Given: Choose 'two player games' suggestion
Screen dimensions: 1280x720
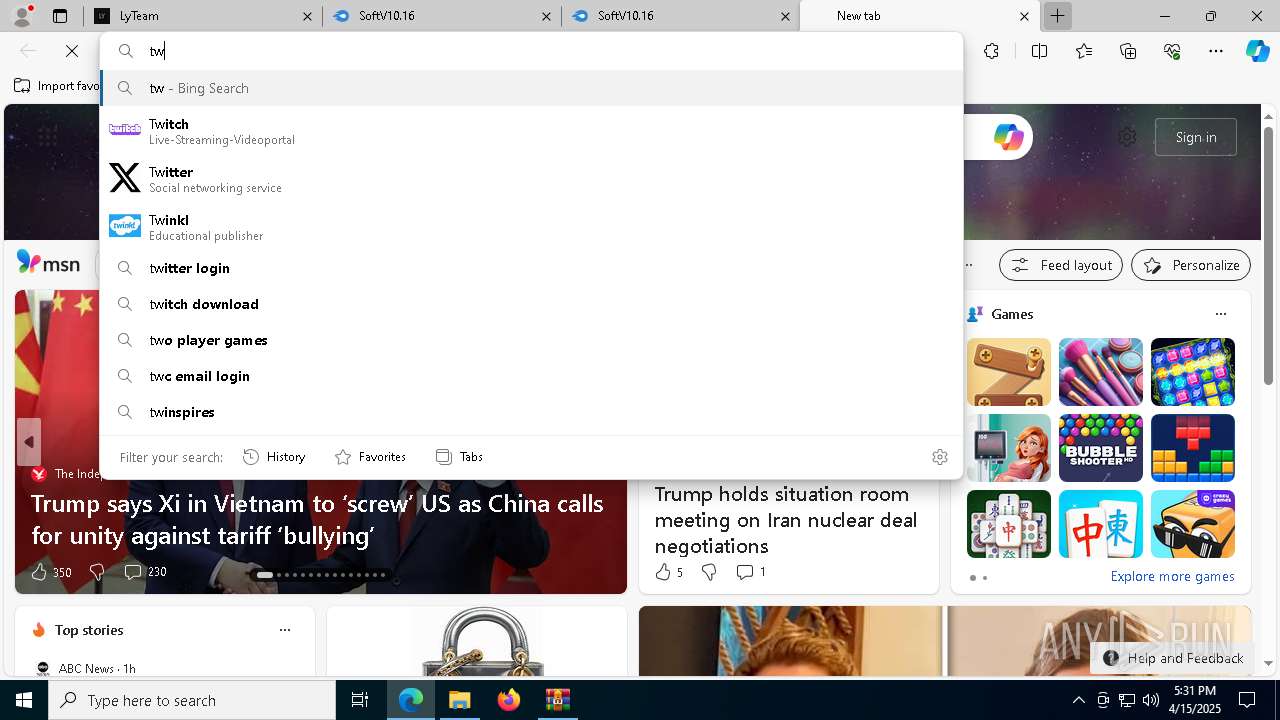Looking at the screenshot, I should pyautogui.click(x=531, y=340).
